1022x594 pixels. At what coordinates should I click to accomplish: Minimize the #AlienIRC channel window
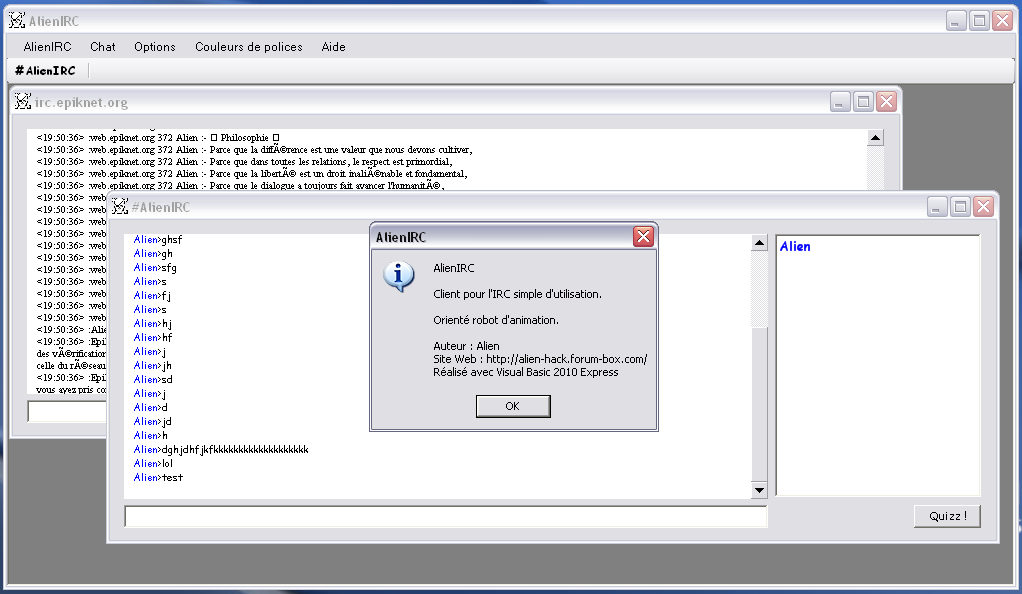(x=937, y=207)
